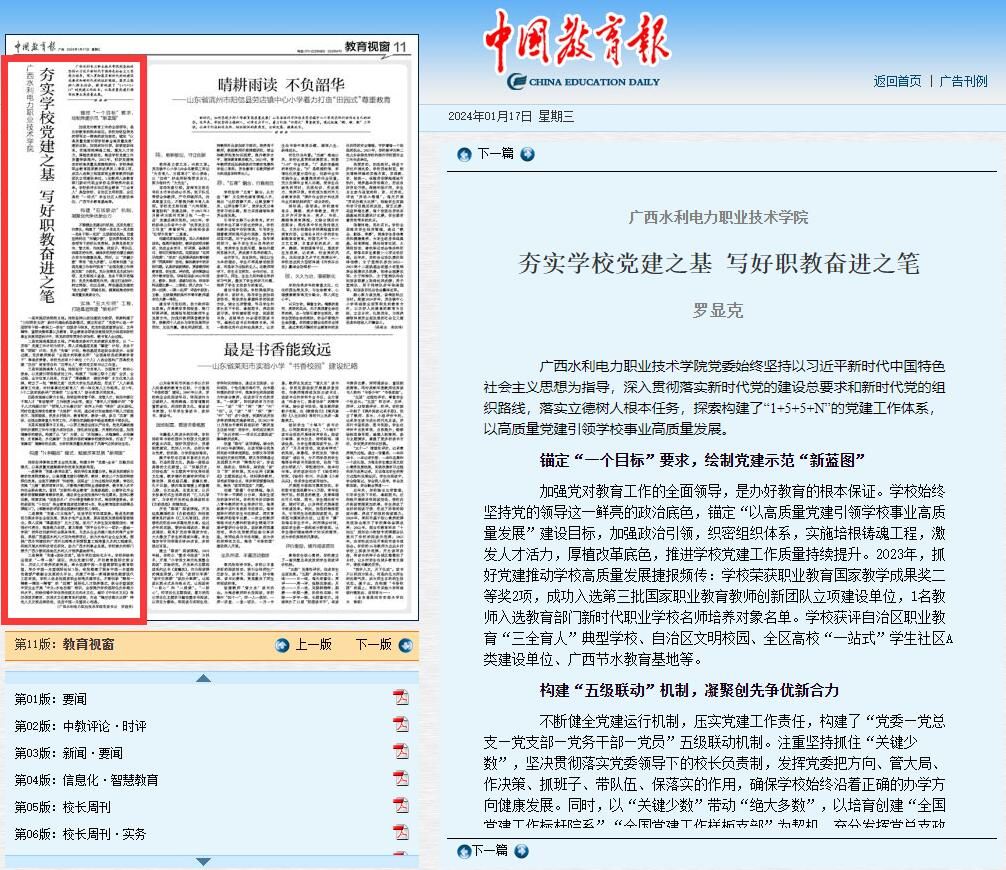Open article 最是书香能致远 on page thumbnail
The width and height of the screenshot is (1006, 870).
[x=277, y=350]
